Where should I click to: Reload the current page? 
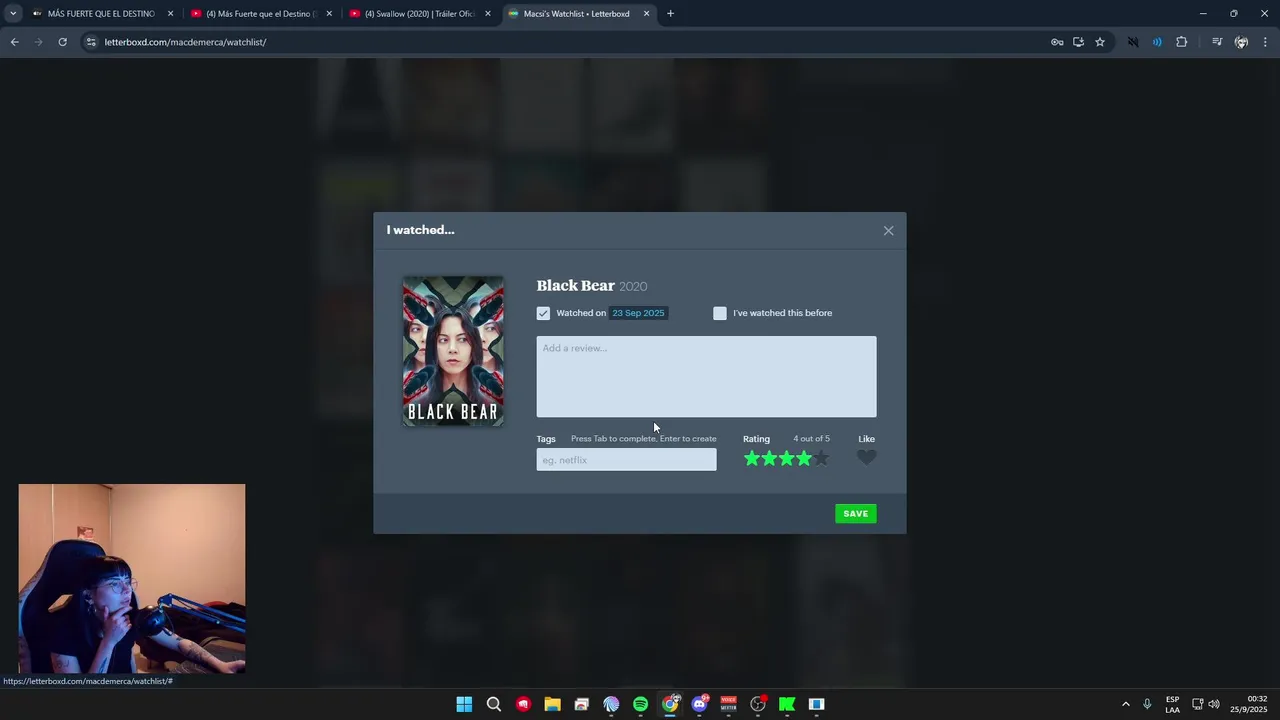62,42
